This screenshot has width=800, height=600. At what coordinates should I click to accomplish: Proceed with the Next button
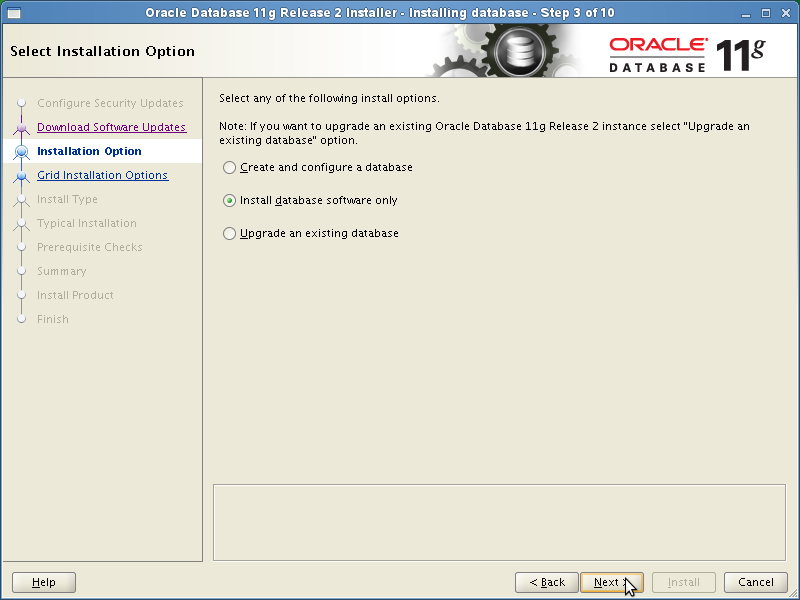pyautogui.click(x=612, y=582)
